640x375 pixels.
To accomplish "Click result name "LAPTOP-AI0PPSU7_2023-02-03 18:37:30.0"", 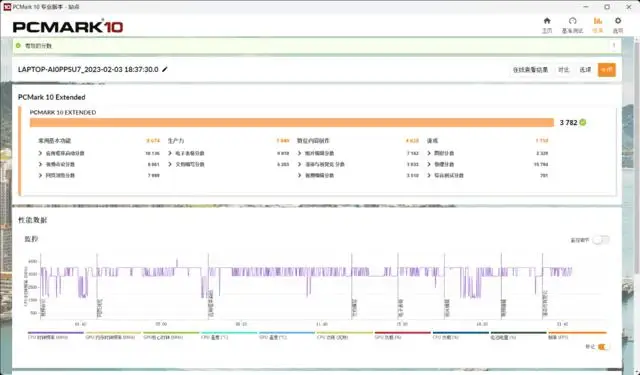I will pyautogui.click(x=88, y=69).
